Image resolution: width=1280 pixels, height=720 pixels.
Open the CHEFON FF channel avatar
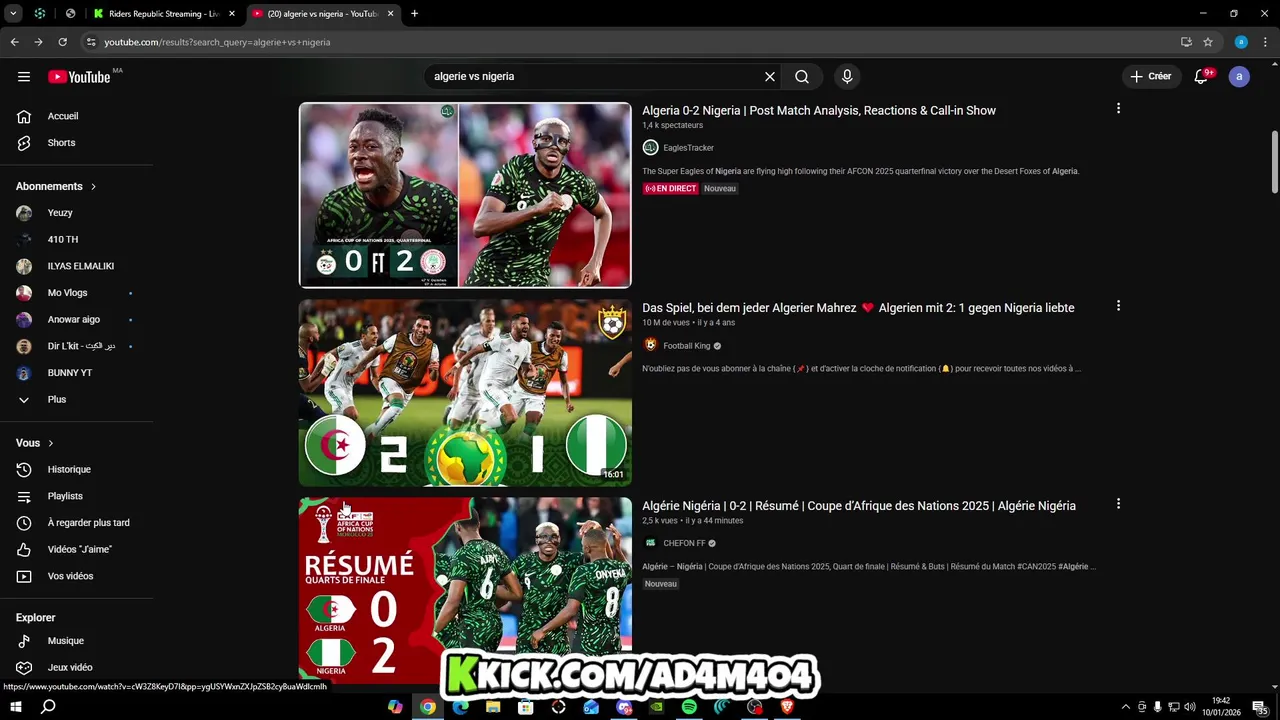click(x=650, y=543)
